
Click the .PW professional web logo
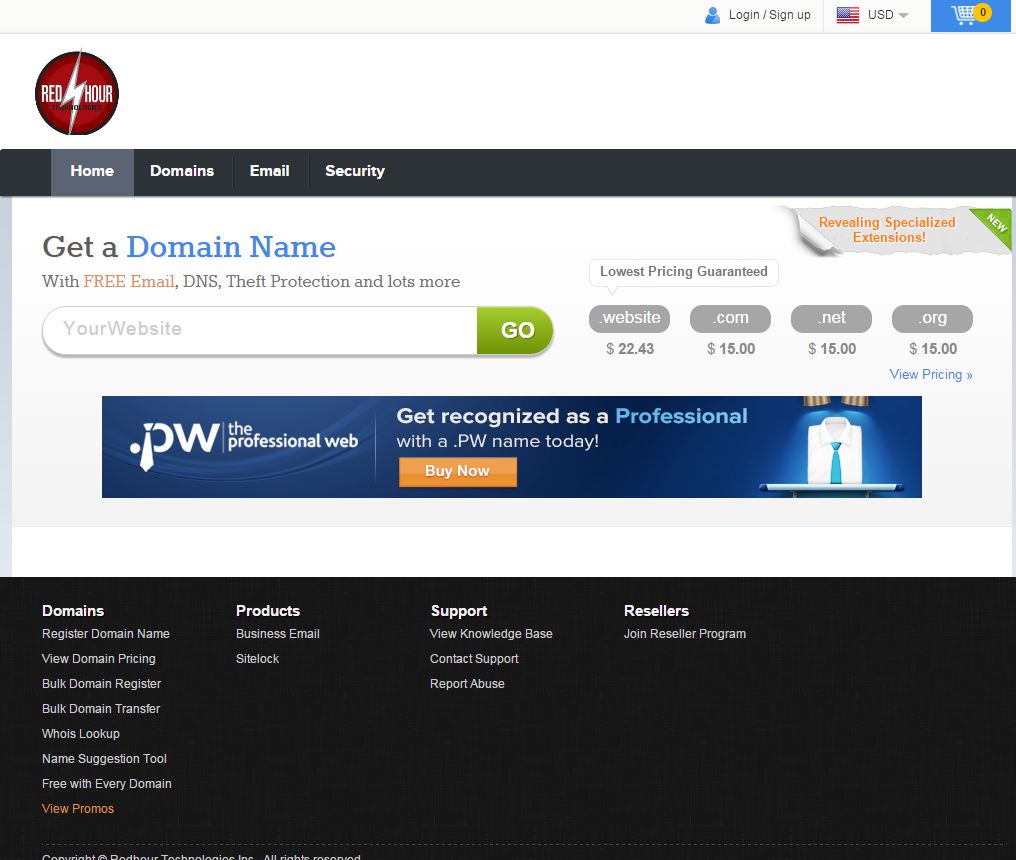coord(244,445)
